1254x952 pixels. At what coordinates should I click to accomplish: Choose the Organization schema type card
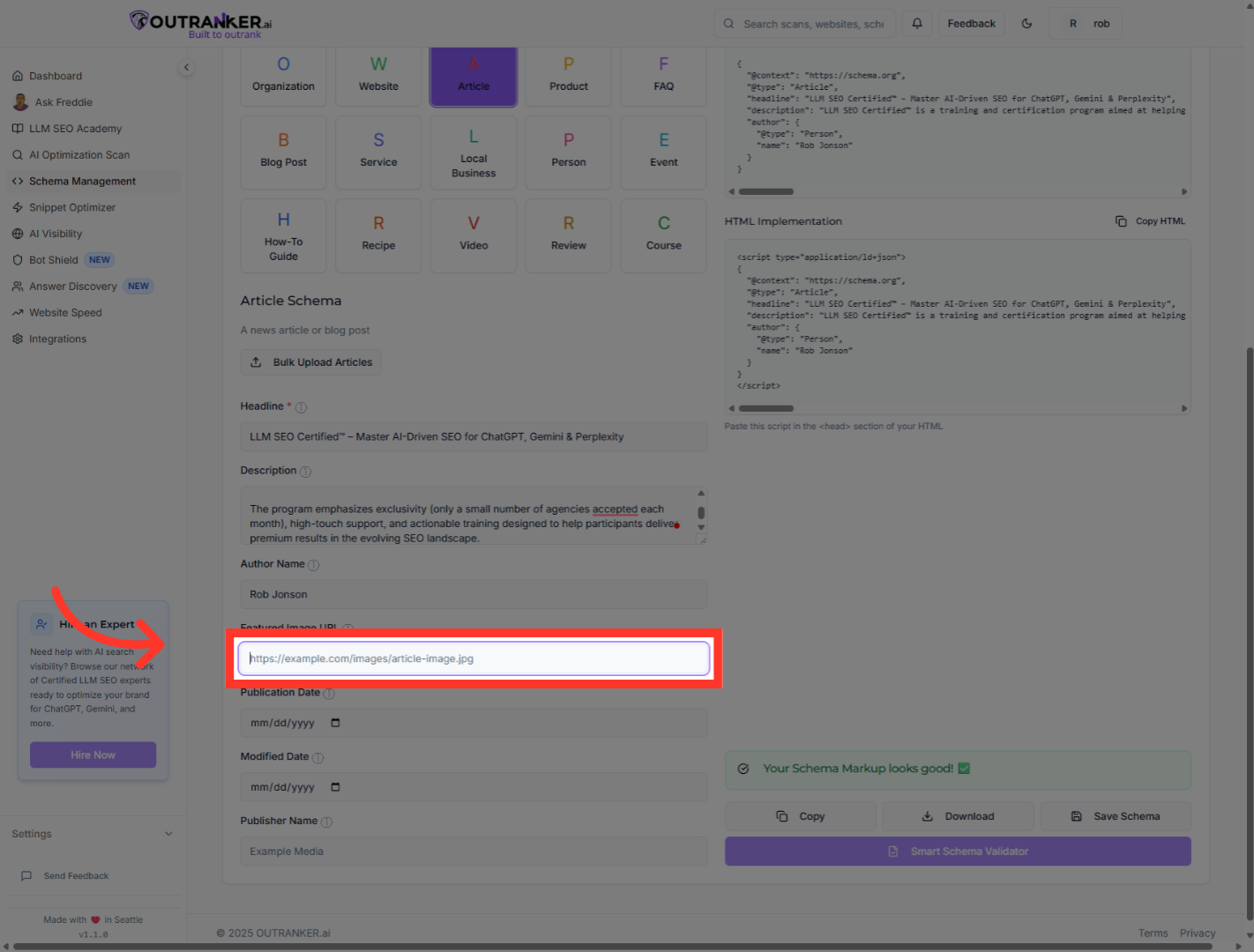[283, 76]
